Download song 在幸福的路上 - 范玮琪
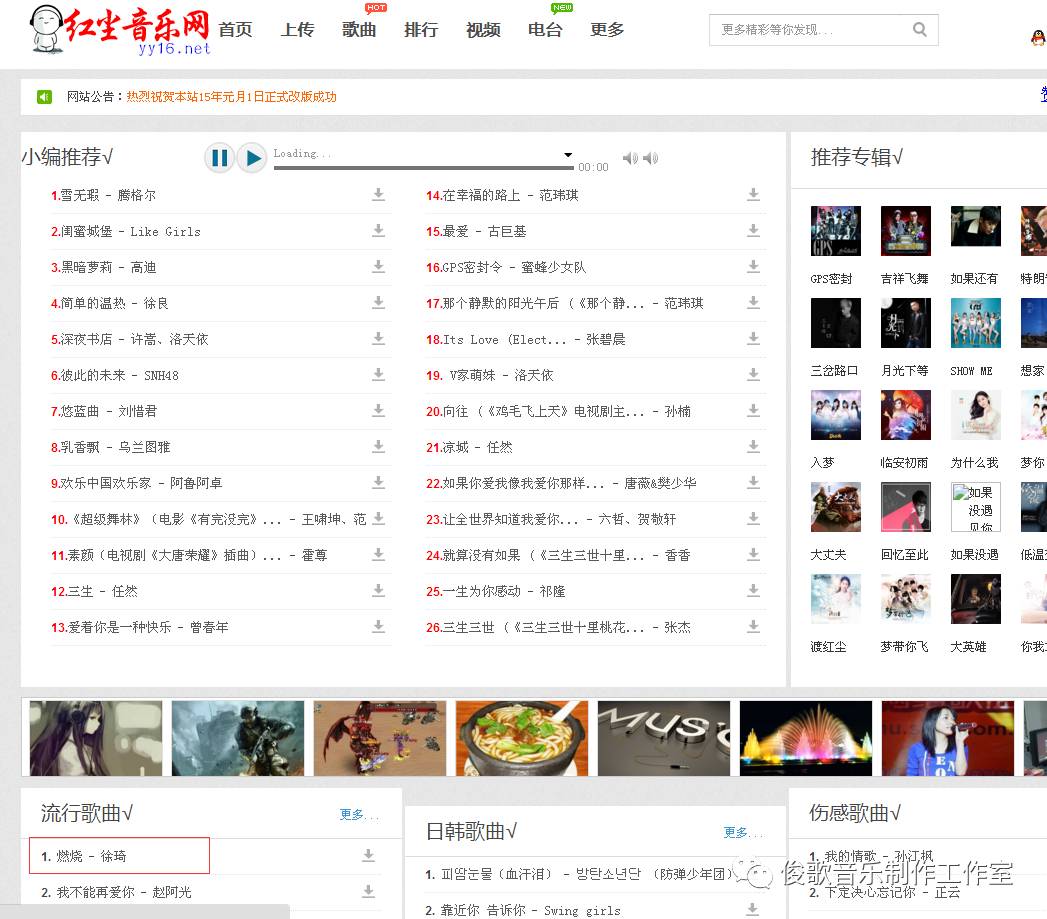Image resolution: width=1047 pixels, height=919 pixels. click(x=753, y=194)
